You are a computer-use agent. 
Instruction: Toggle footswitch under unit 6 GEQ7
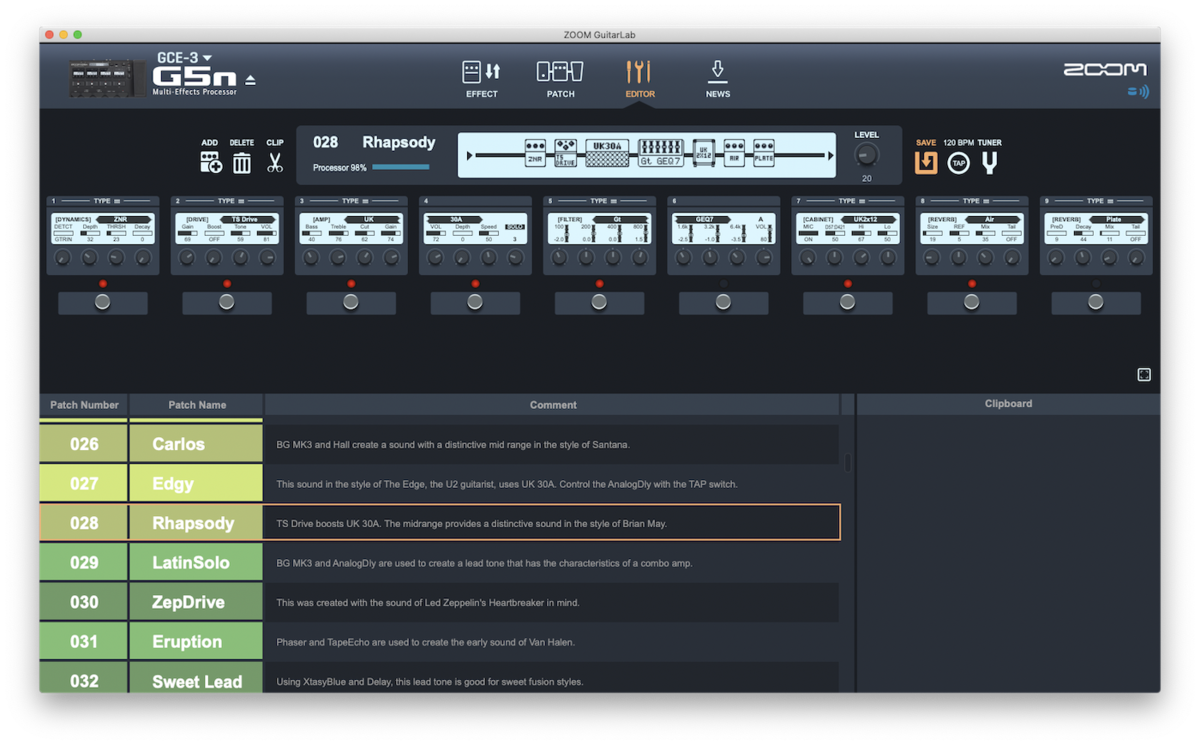pyautogui.click(x=723, y=303)
